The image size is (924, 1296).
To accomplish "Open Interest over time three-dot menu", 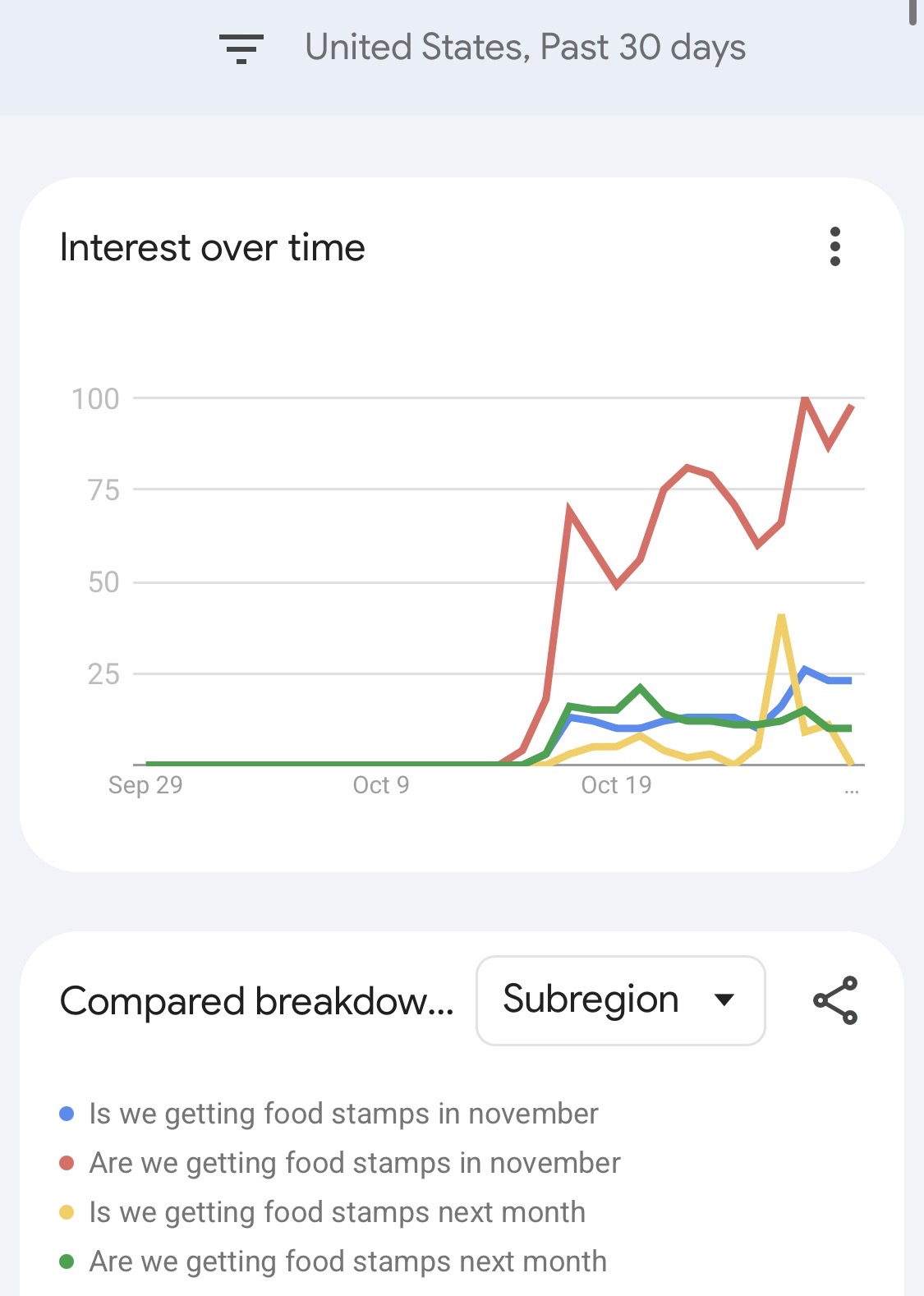I will [x=834, y=246].
